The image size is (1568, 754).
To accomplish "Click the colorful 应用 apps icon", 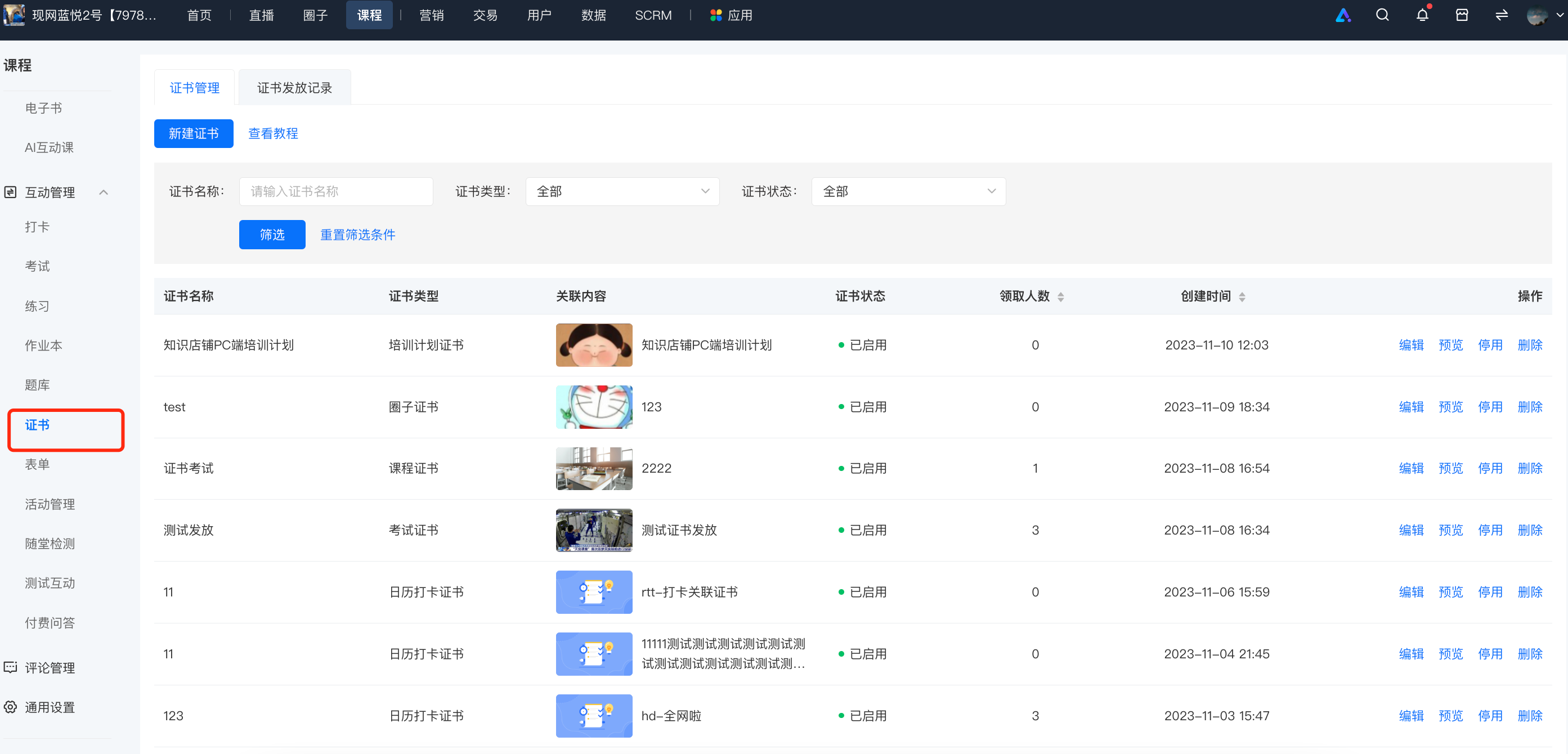I will (716, 15).
